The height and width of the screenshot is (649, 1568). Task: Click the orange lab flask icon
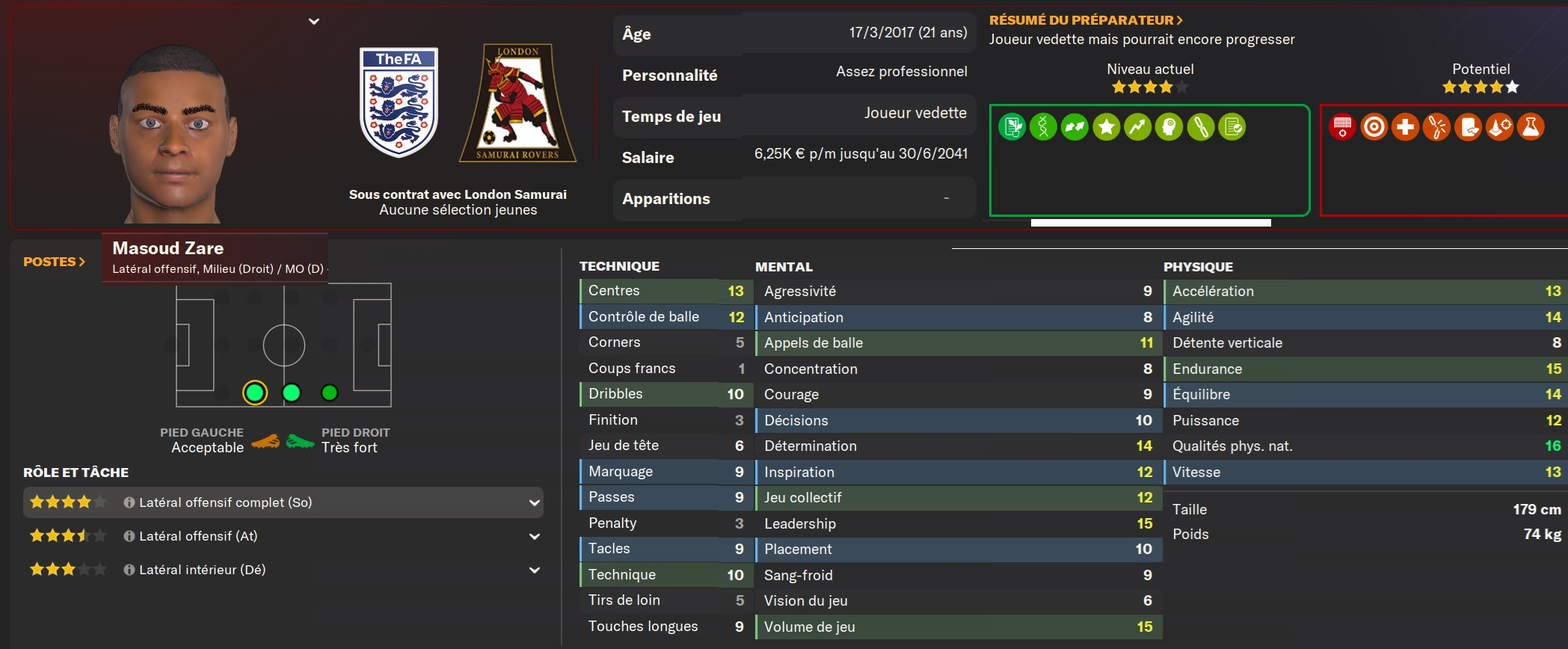pyautogui.click(x=1531, y=127)
